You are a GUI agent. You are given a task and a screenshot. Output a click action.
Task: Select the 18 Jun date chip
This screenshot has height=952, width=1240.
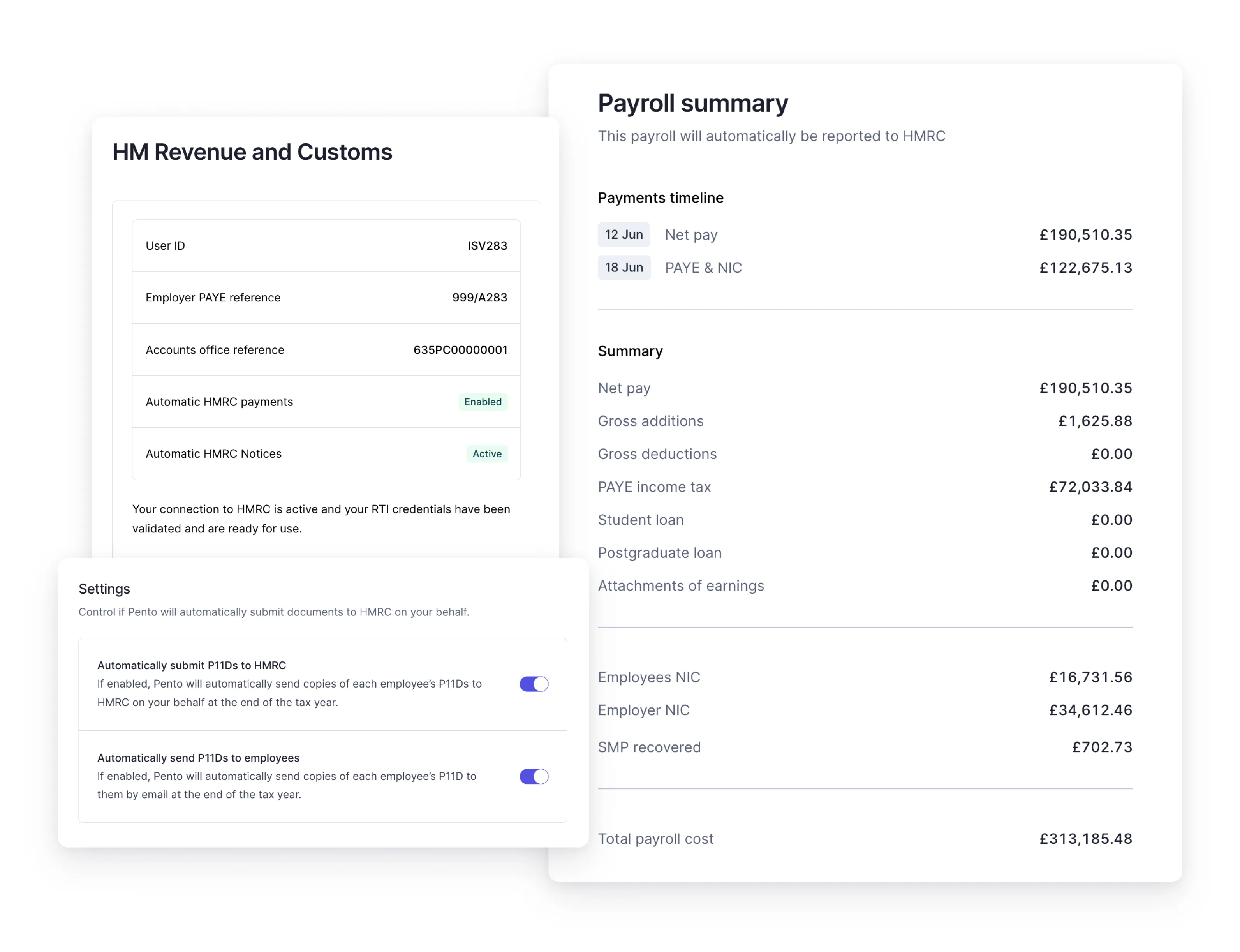(624, 268)
